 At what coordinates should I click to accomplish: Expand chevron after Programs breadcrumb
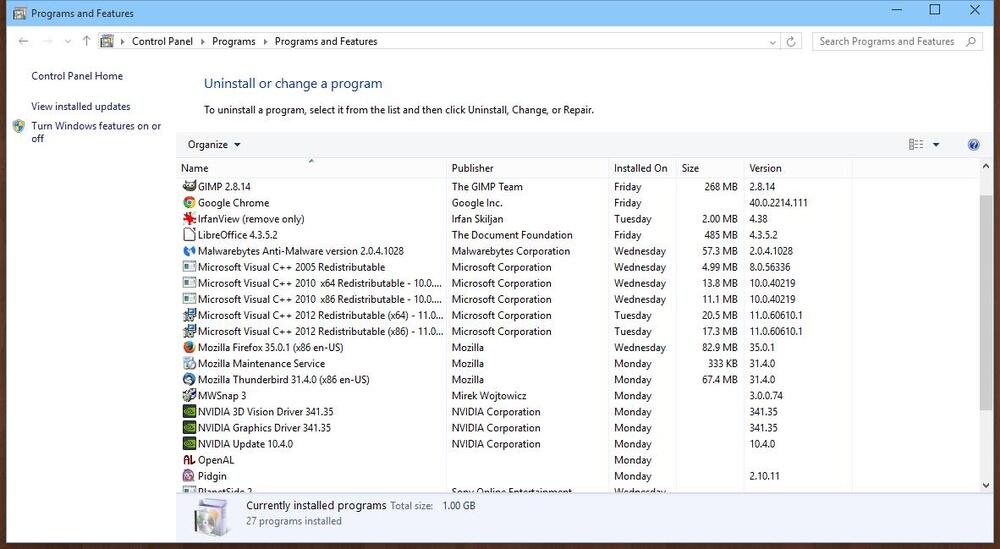[x=265, y=41]
